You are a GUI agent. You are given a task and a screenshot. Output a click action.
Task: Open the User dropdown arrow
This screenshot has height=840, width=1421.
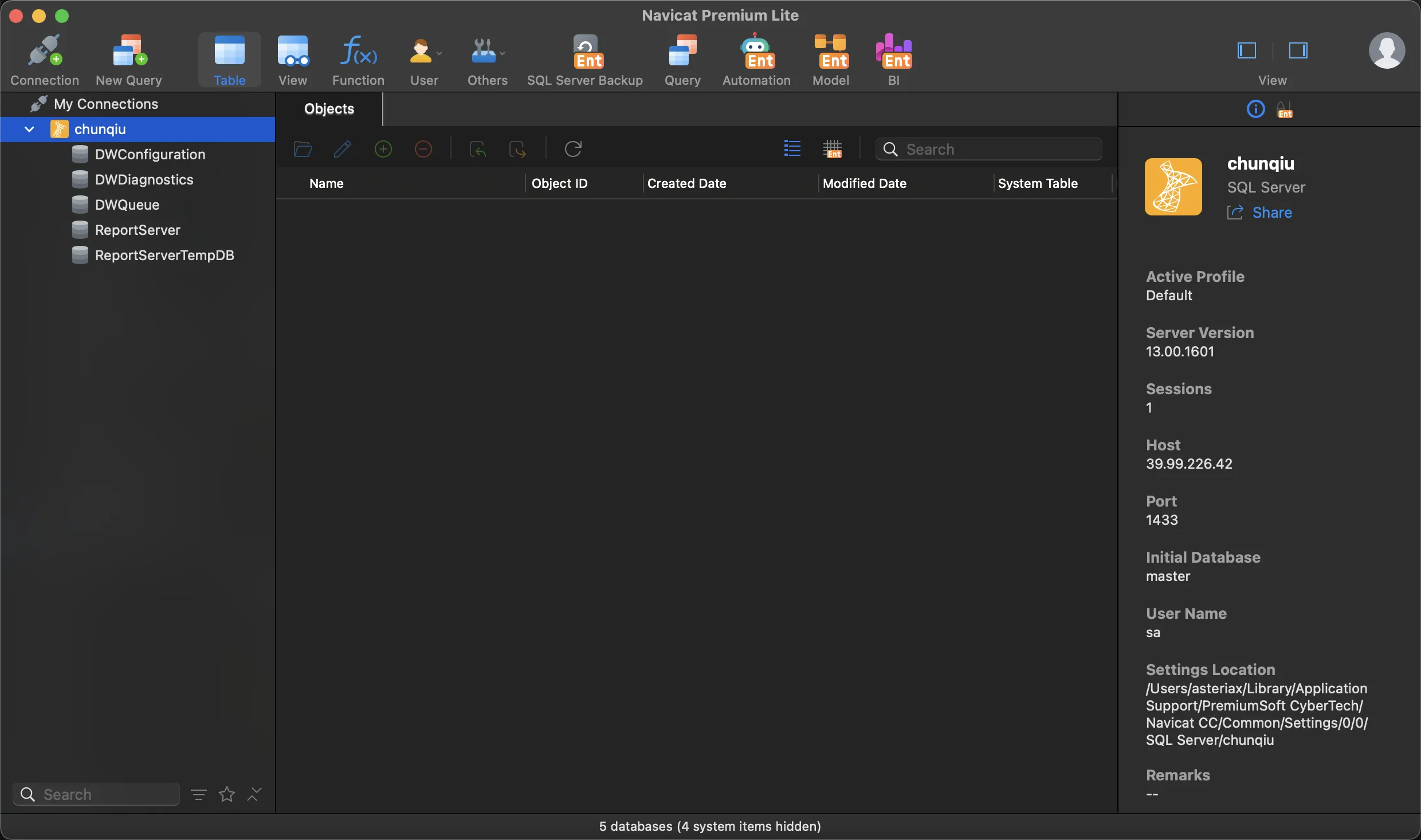(x=439, y=53)
